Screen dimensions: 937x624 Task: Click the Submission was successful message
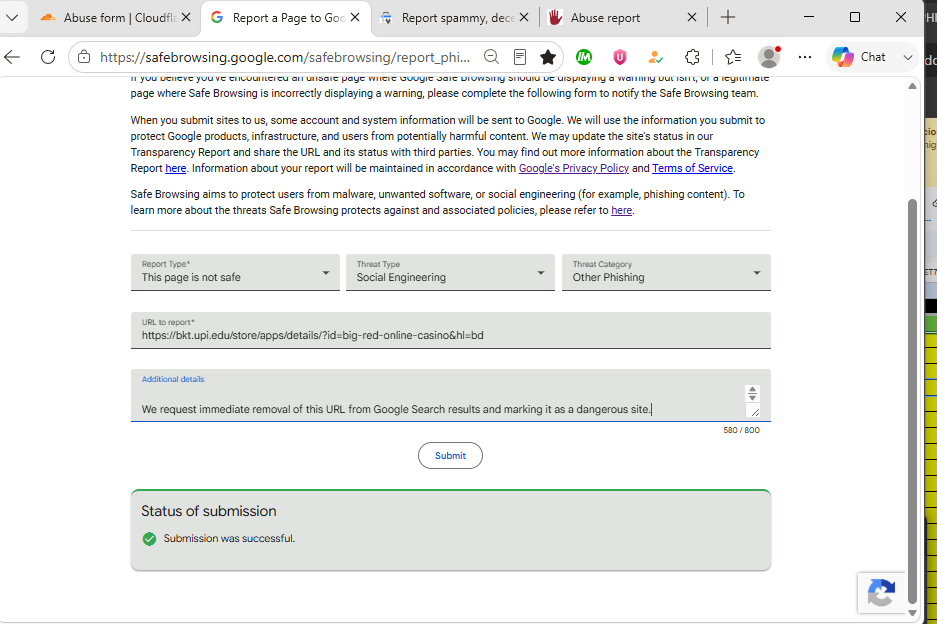click(x=229, y=539)
